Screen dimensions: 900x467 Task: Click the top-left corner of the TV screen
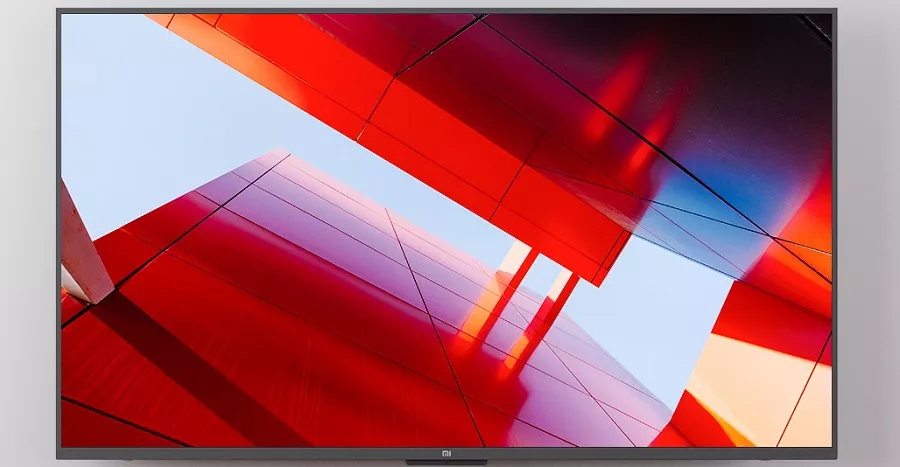tap(65, 18)
